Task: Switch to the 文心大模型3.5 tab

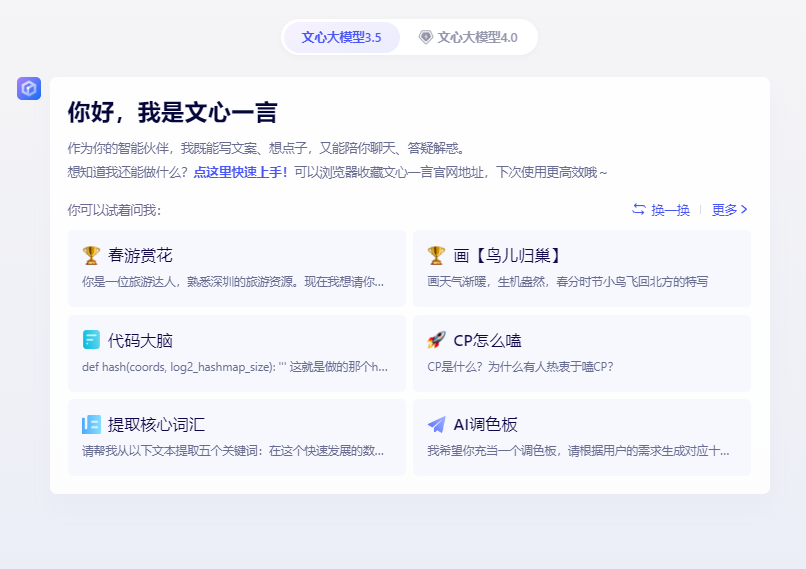Action: tap(341, 38)
